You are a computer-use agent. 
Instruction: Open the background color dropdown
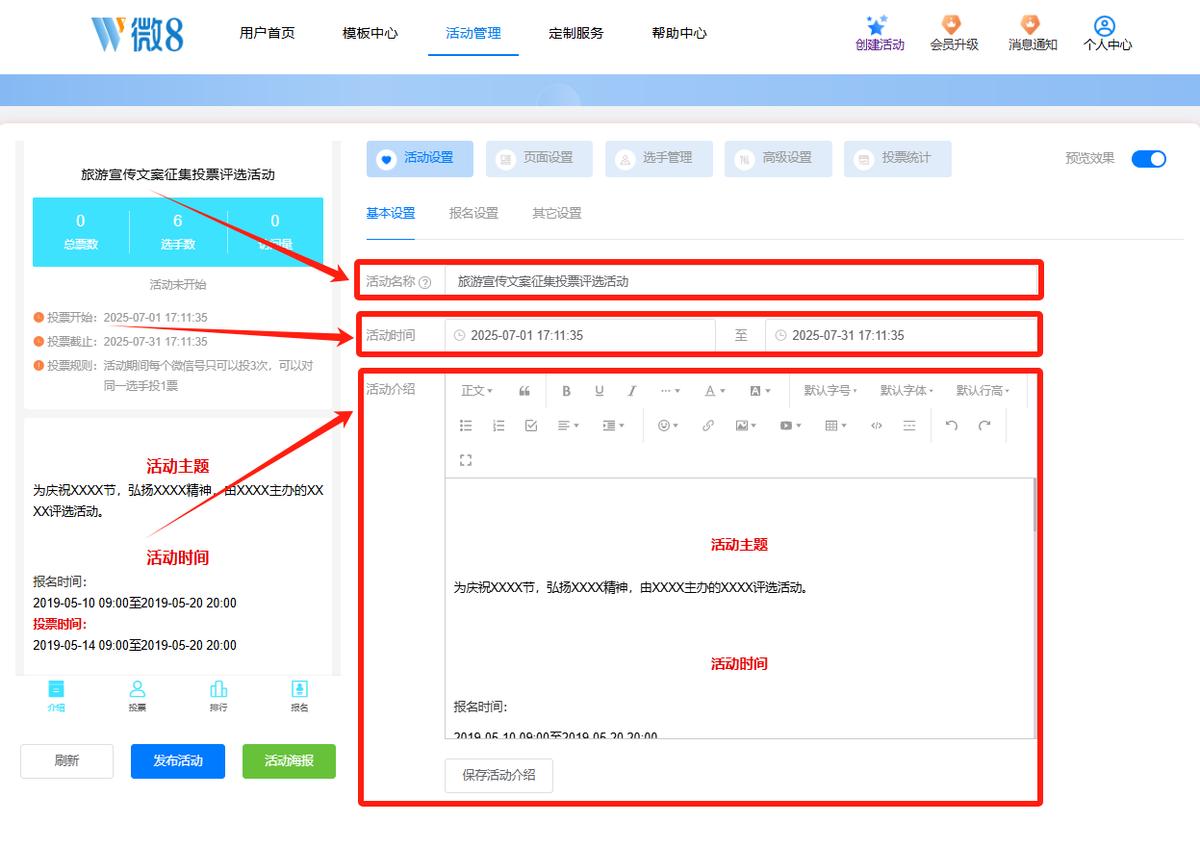click(759, 391)
